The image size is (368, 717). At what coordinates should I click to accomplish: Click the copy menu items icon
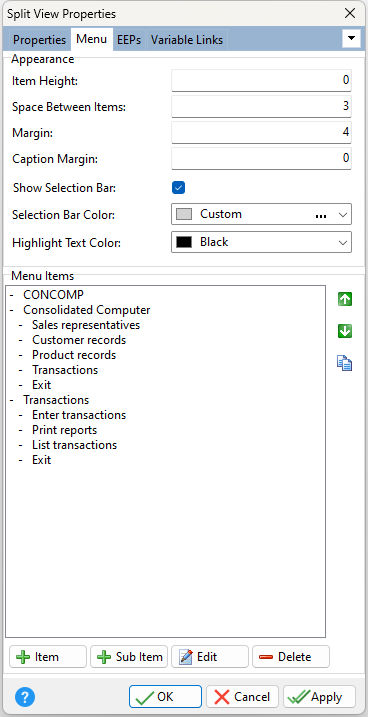click(x=344, y=363)
